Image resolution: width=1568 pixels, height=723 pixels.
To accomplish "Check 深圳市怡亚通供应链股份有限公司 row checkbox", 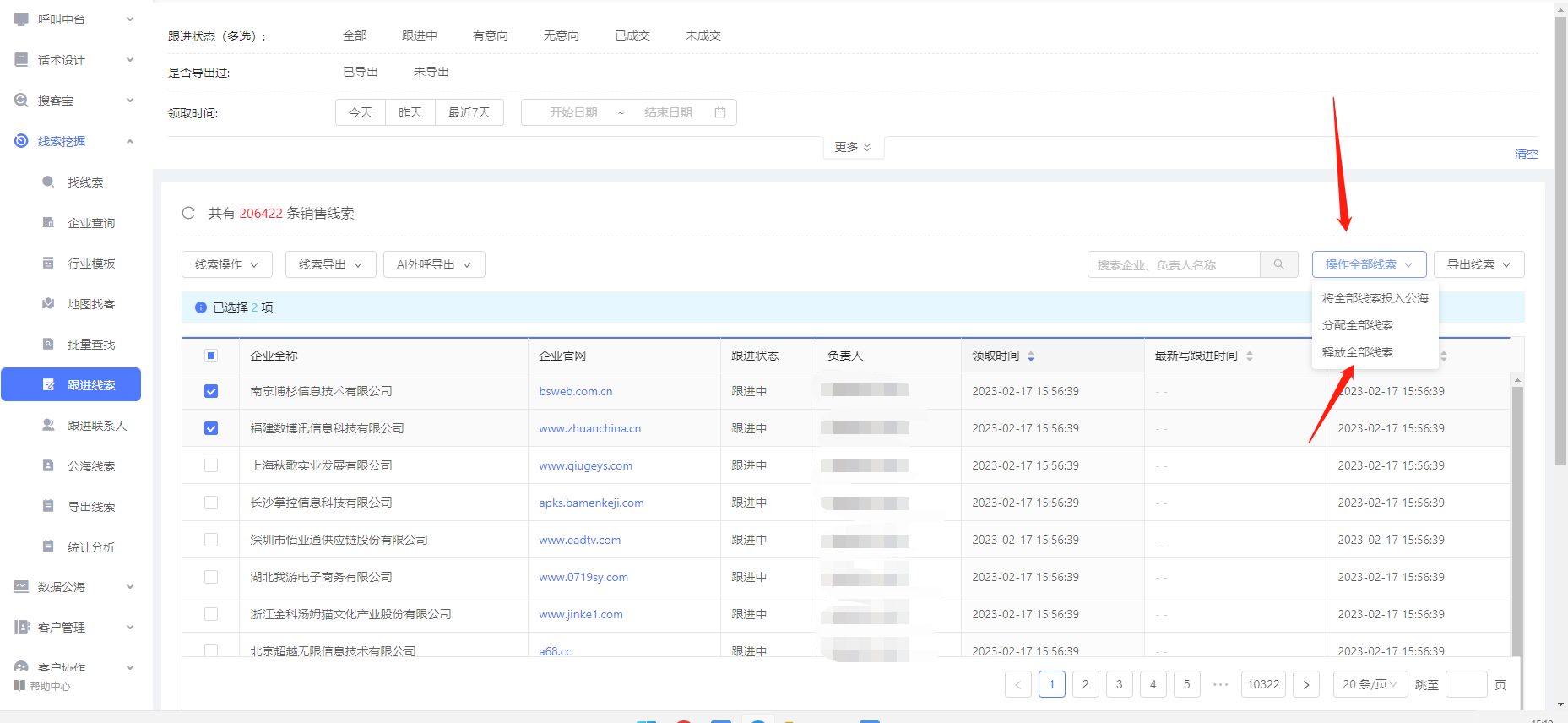I will click(211, 540).
